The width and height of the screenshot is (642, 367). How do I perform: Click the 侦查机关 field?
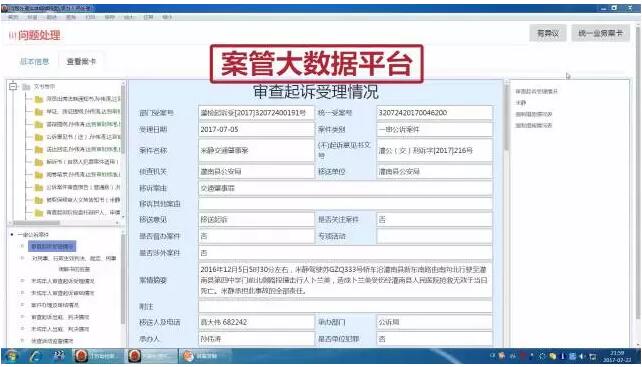point(256,172)
